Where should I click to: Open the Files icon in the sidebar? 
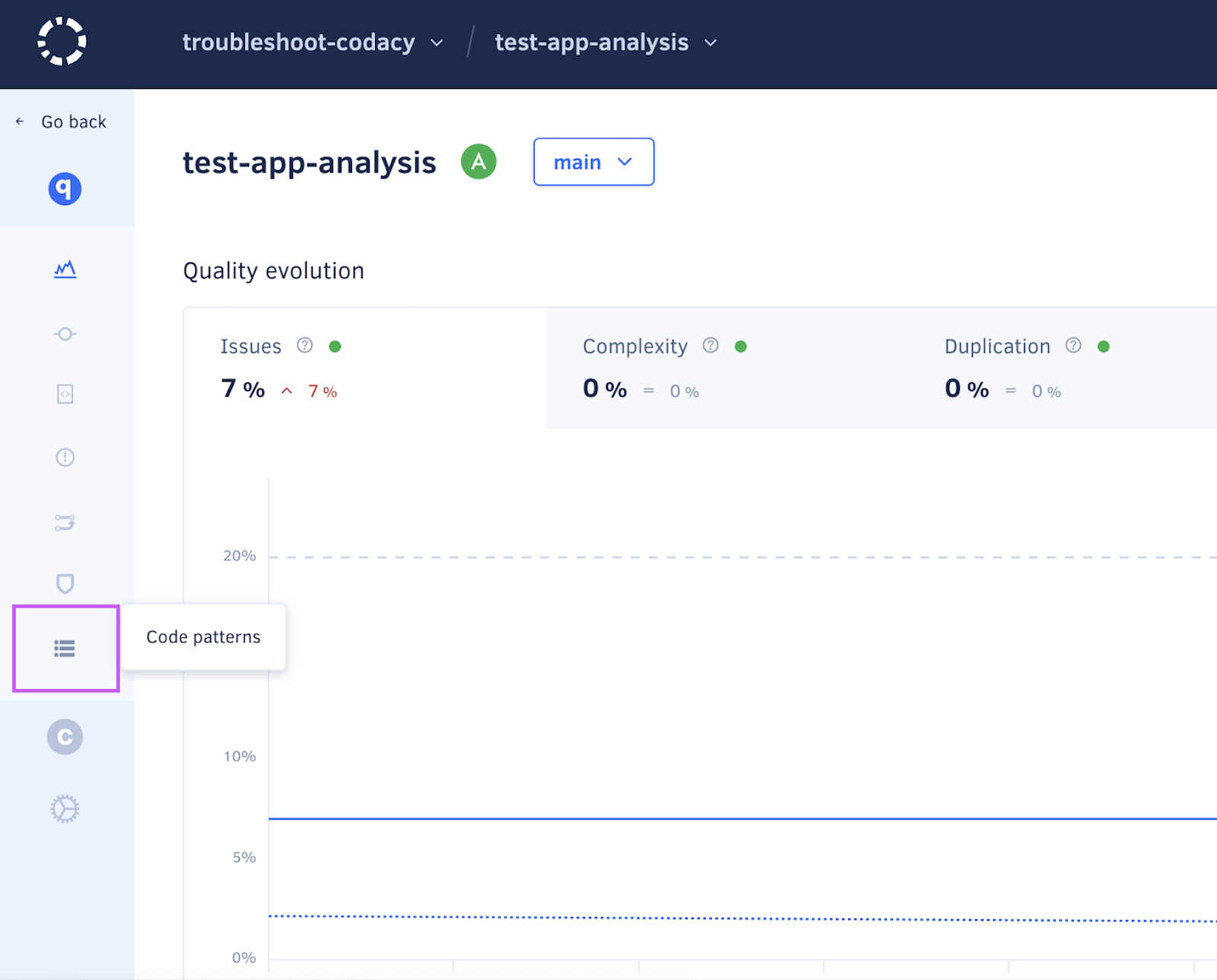point(65,394)
